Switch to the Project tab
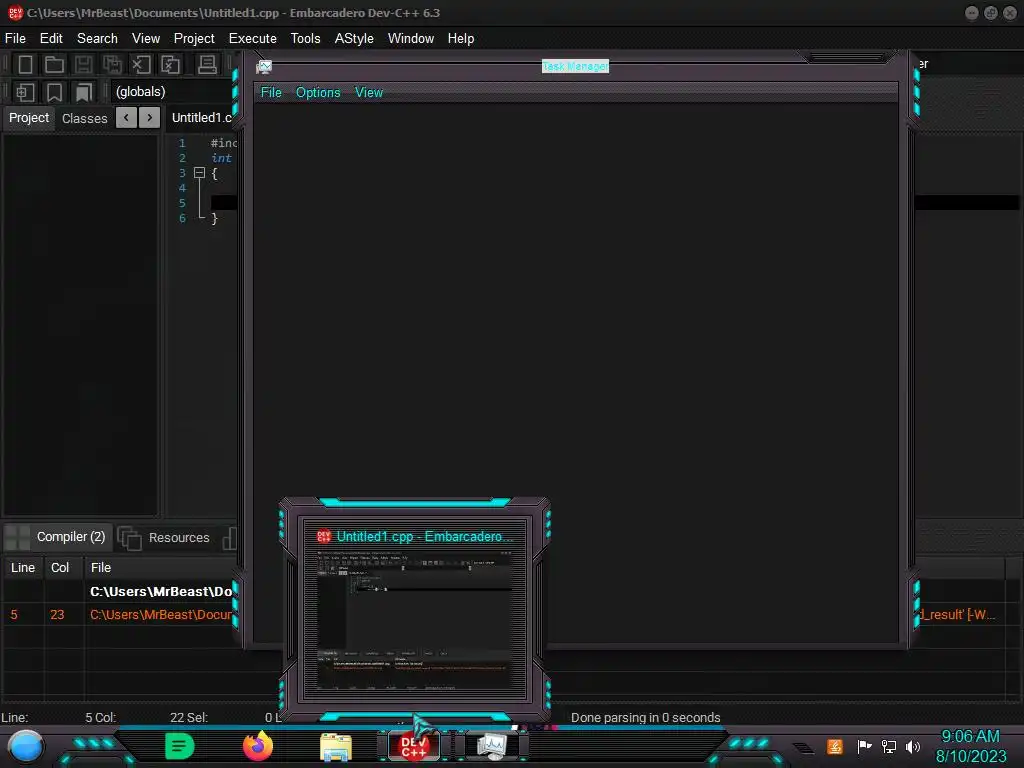 coord(29,118)
